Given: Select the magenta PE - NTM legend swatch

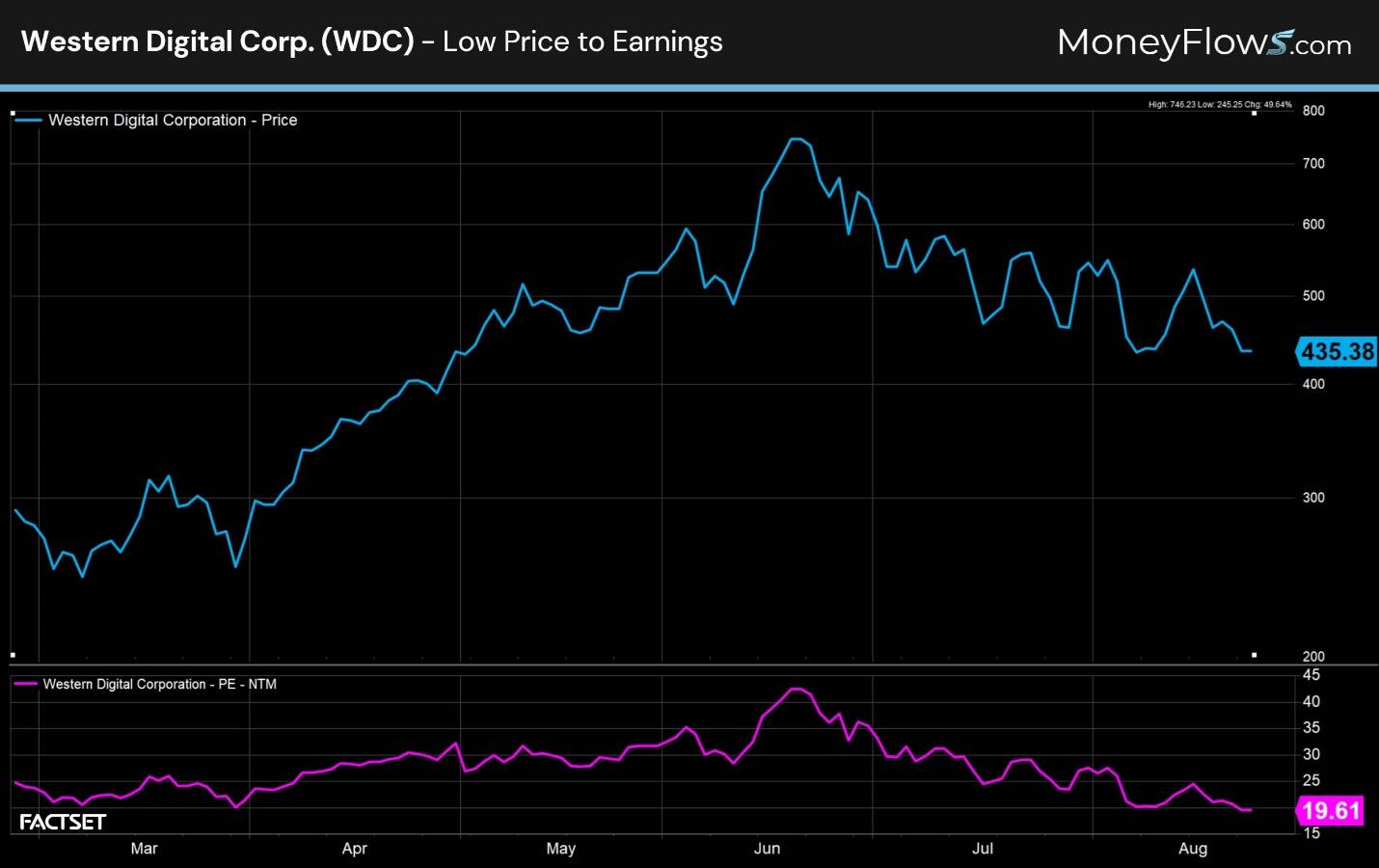Looking at the screenshot, I should (26, 684).
